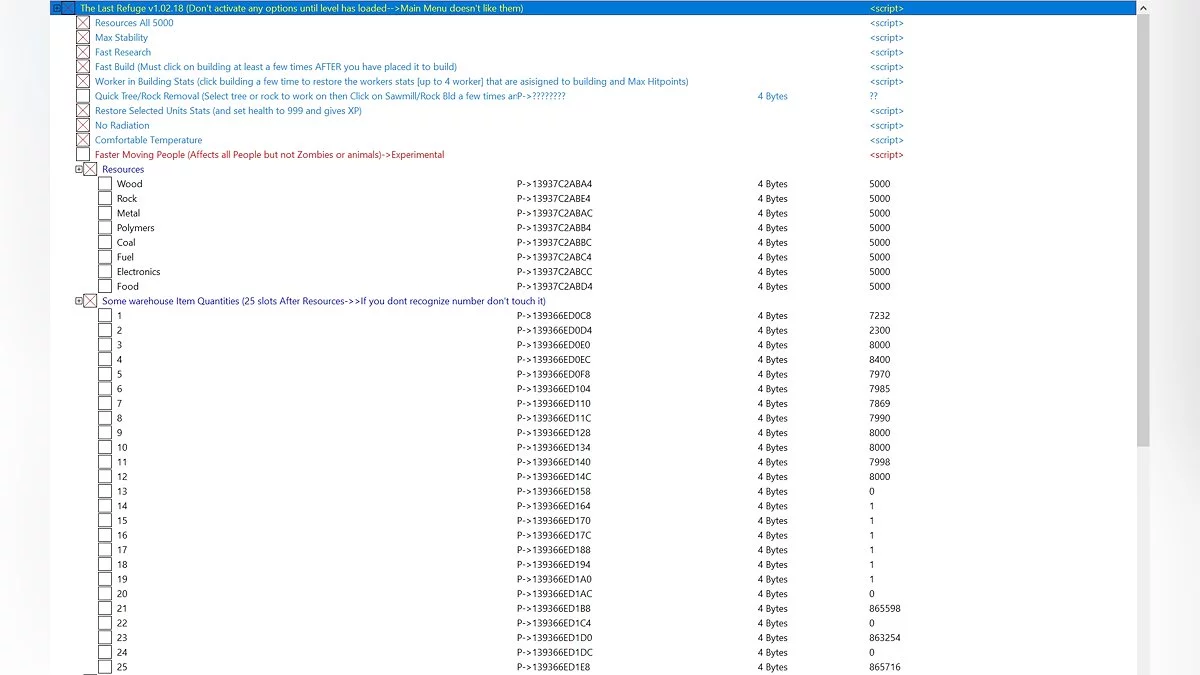Click the Food address P->13937C2ABD4
The height and width of the screenshot is (675, 1200).
555,287
